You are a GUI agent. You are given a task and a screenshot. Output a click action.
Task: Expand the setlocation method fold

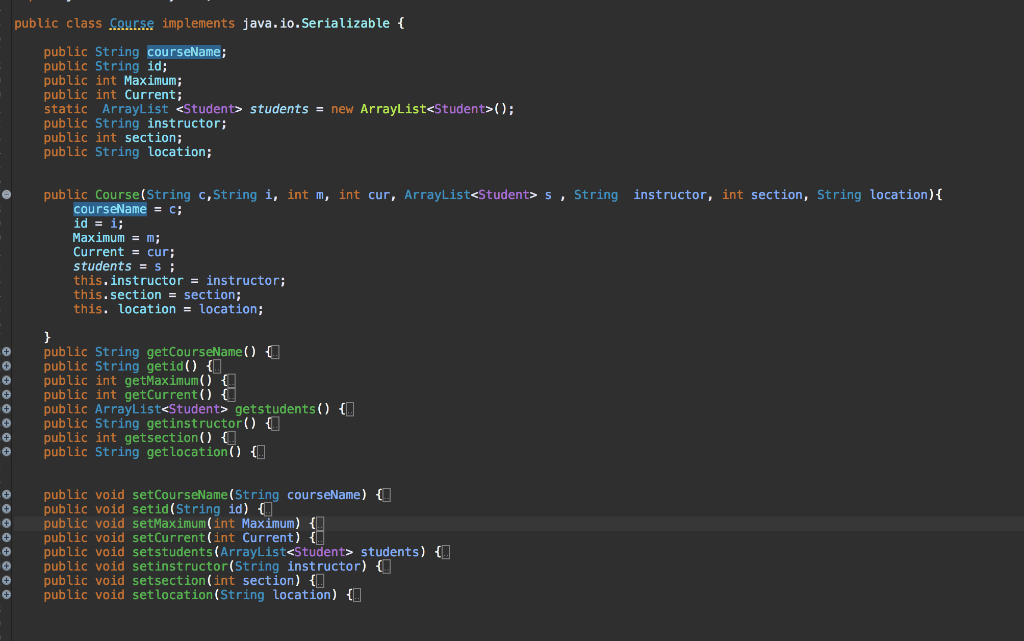pyautogui.click(x=6, y=595)
